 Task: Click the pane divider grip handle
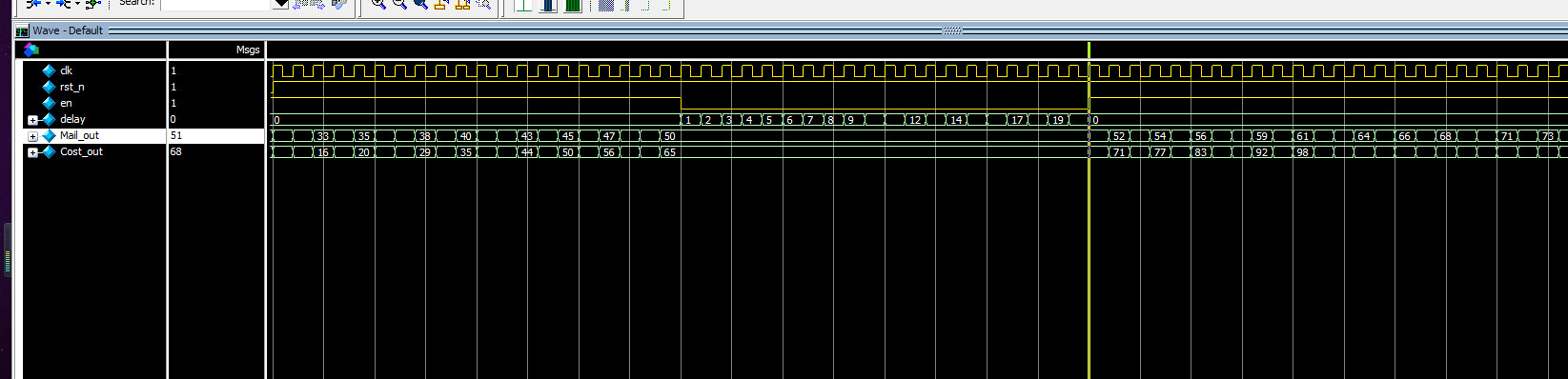coord(952,30)
